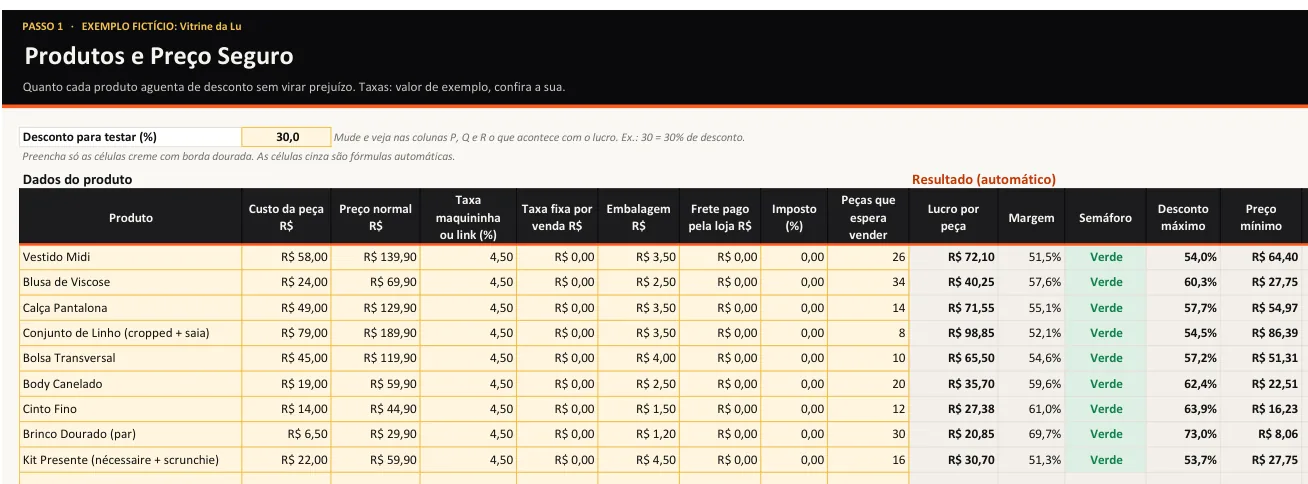
Task: Select the machine fee cell 4,50 for Body Canelado
Action: pyautogui.click(x=468, y=384)
